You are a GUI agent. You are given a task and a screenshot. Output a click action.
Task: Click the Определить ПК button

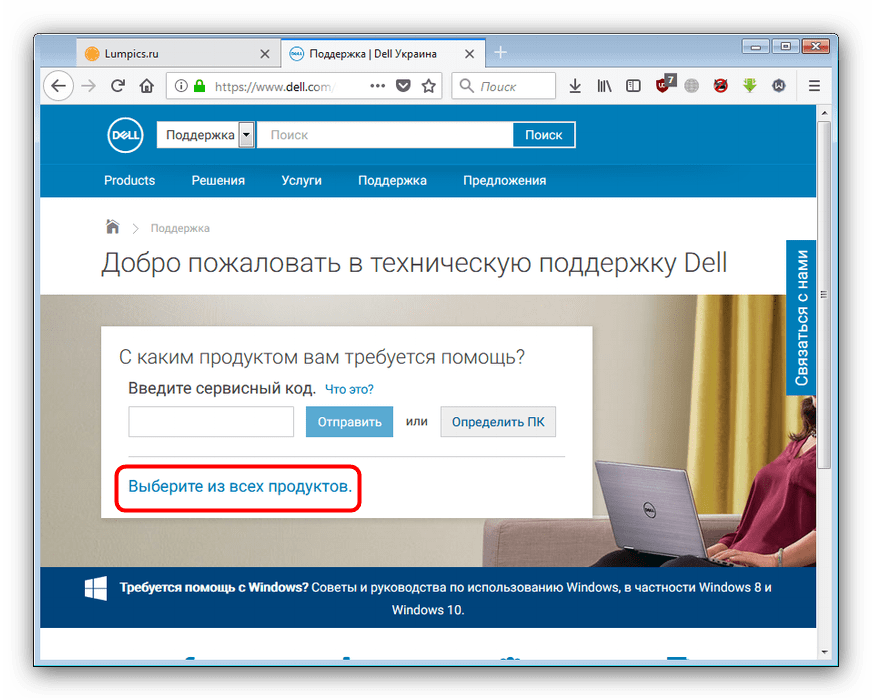(498, 422)
